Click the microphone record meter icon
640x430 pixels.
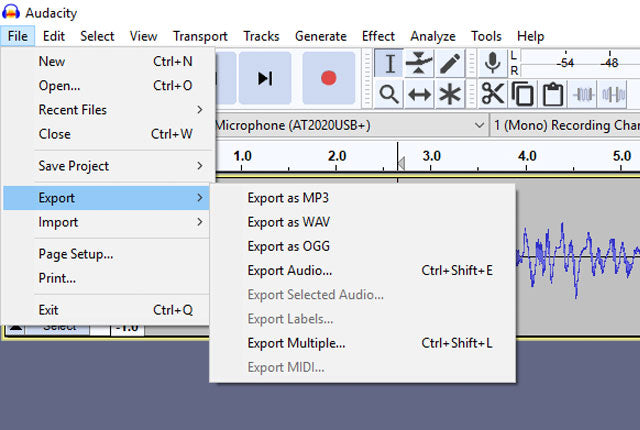[492, 63]
